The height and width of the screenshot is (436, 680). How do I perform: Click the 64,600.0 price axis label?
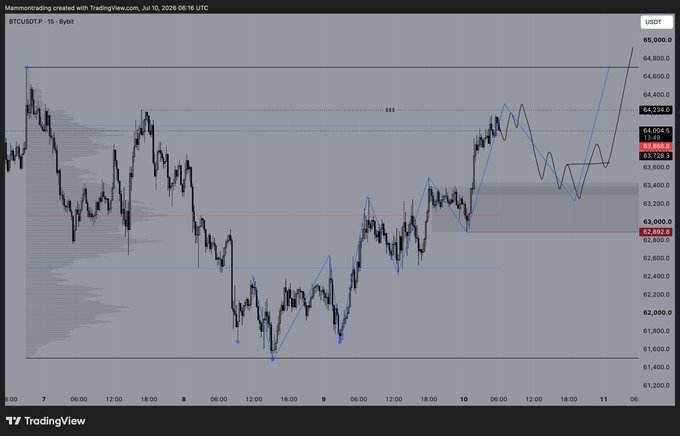657,76
